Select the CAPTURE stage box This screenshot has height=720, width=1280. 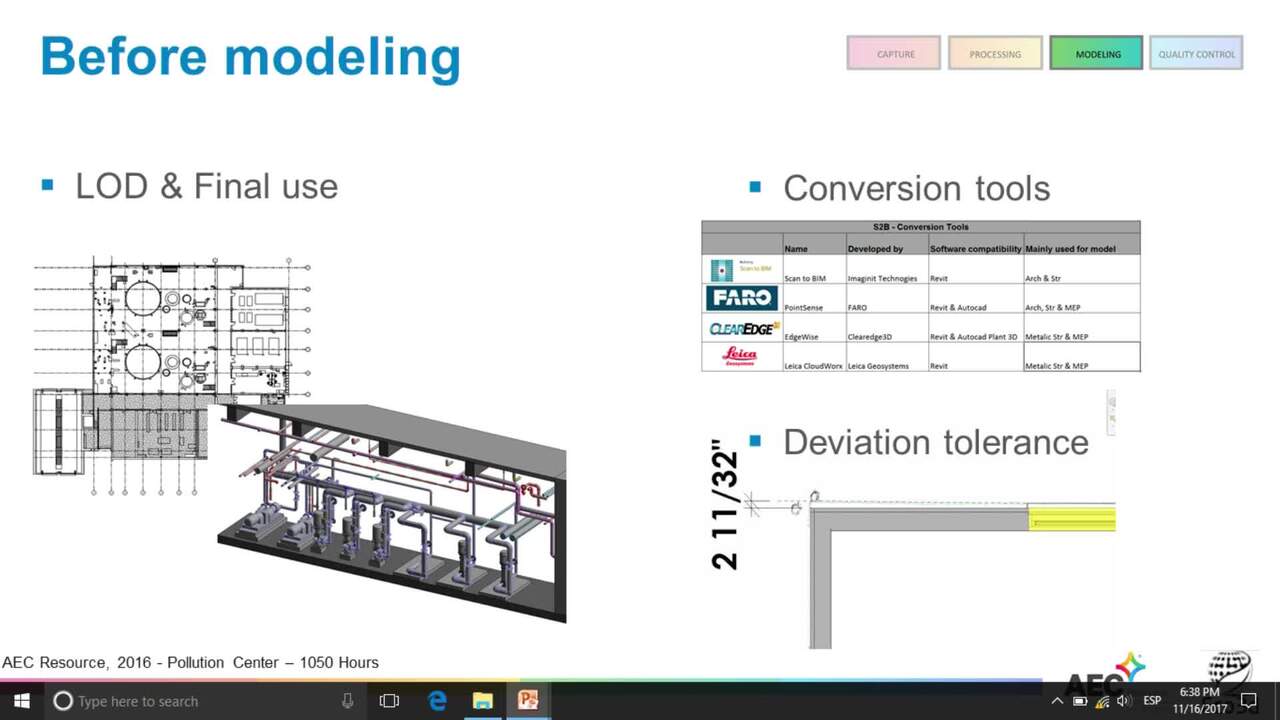894,54
